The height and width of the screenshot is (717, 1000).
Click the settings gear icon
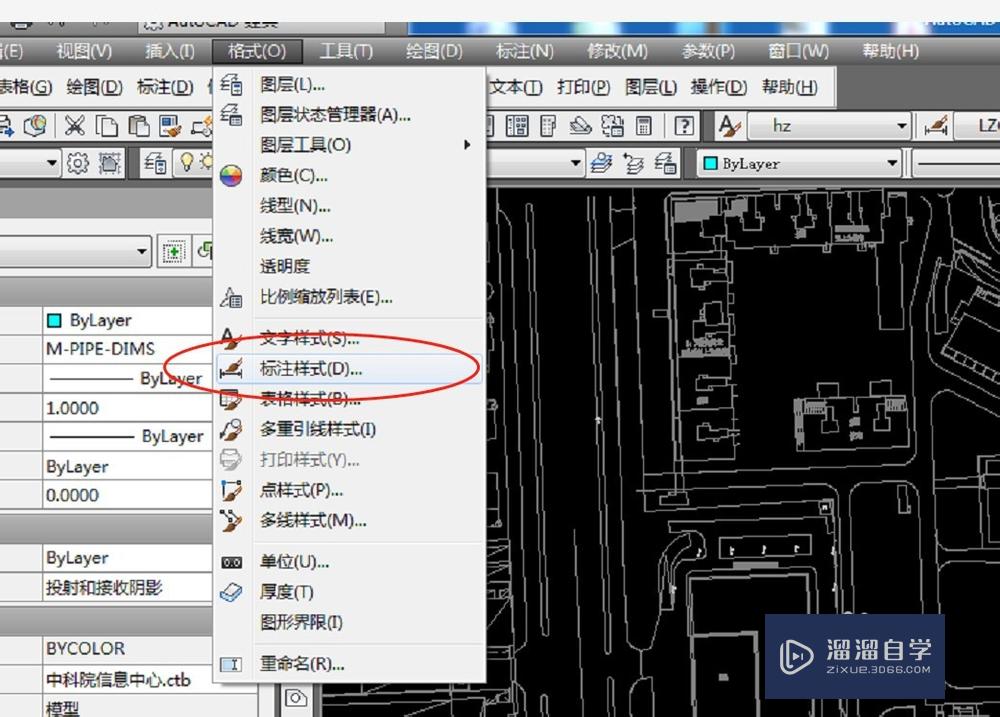(x=78, y=164)
